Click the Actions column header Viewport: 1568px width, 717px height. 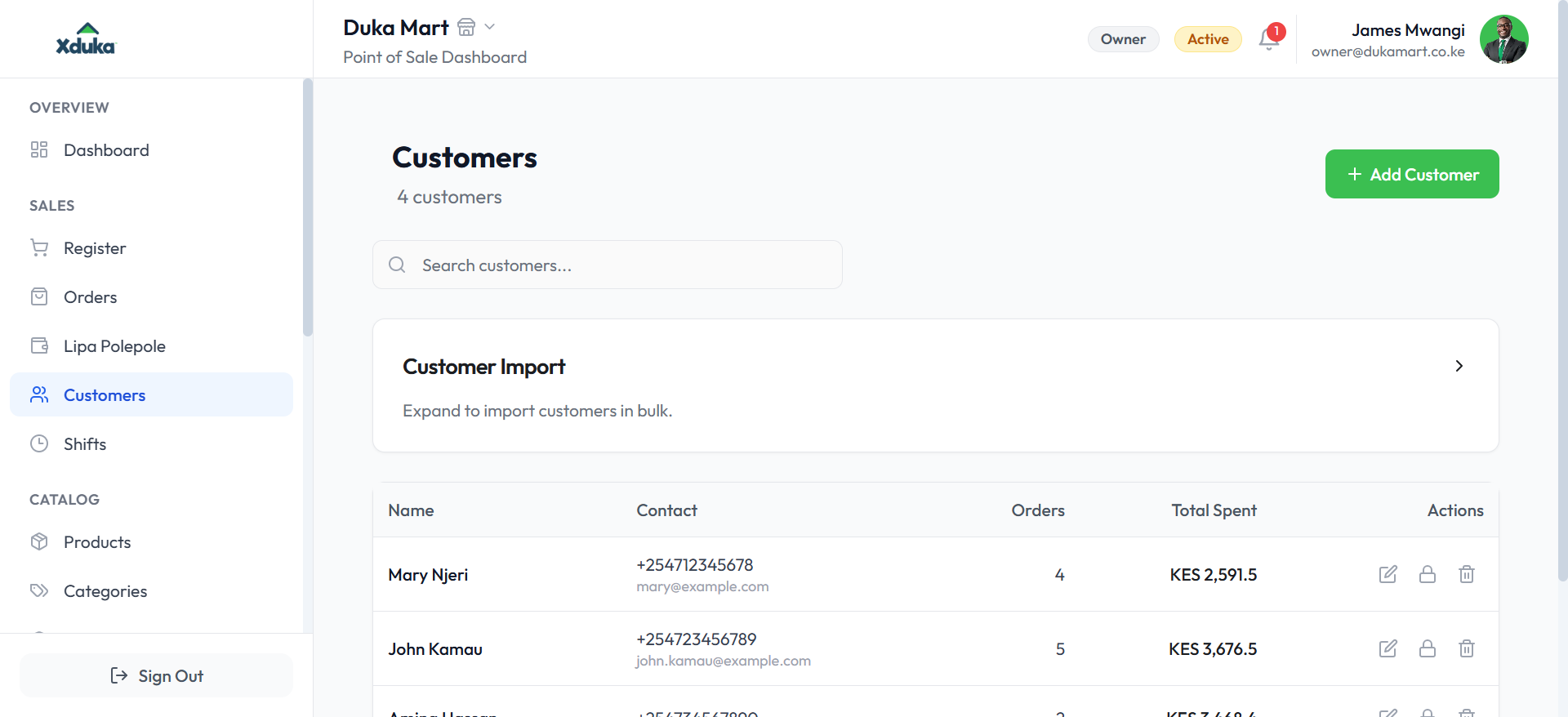pos(1455,510)
